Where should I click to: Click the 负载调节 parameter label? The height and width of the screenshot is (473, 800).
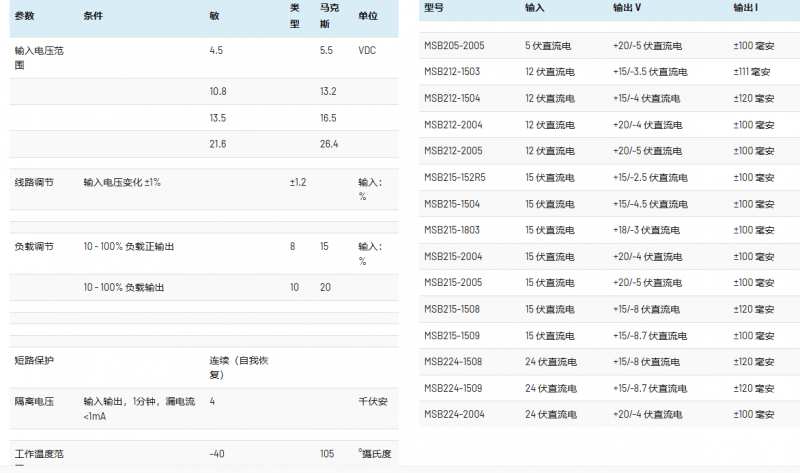coord(34,246)
